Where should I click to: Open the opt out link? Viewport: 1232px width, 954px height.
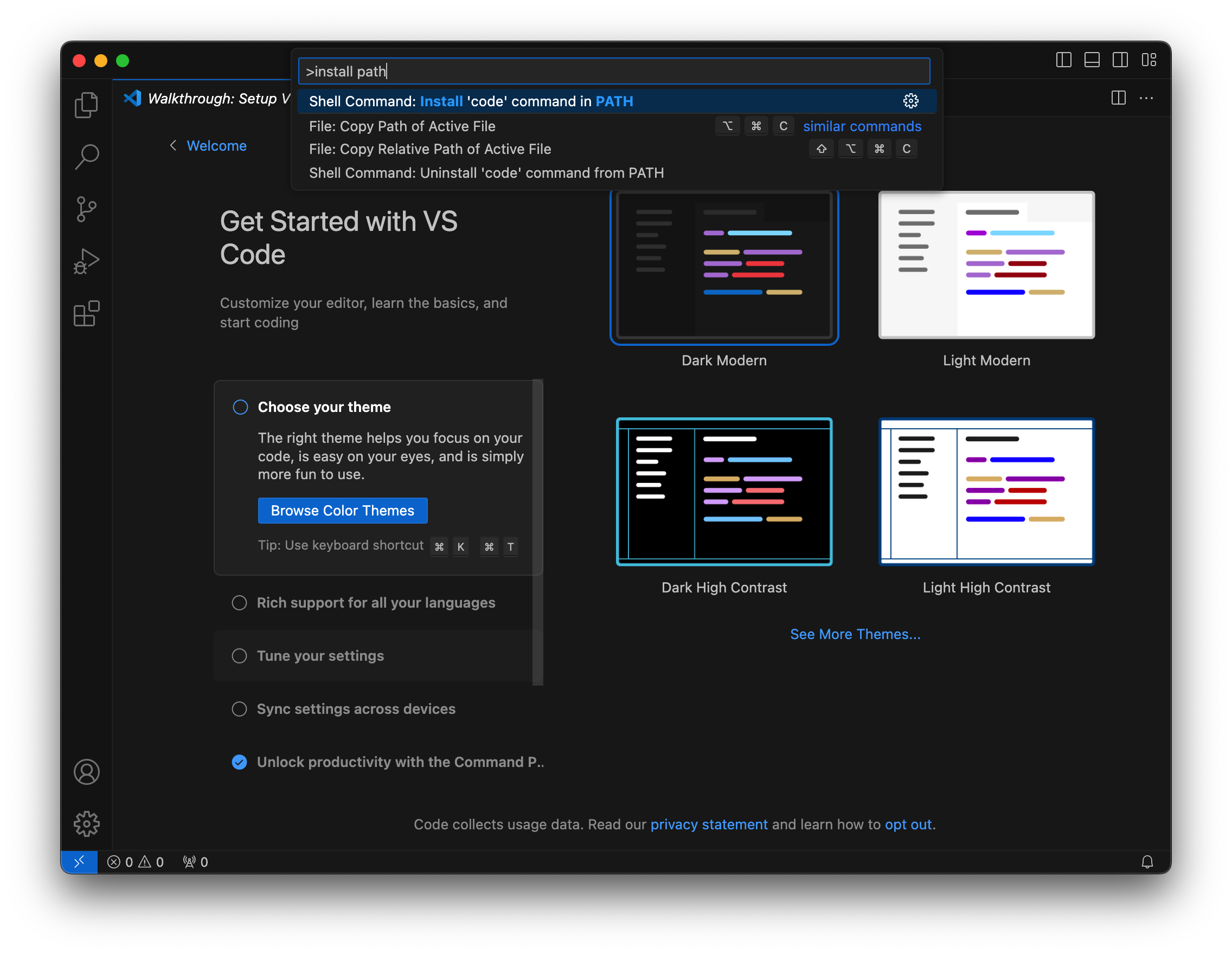click(908, 824)
